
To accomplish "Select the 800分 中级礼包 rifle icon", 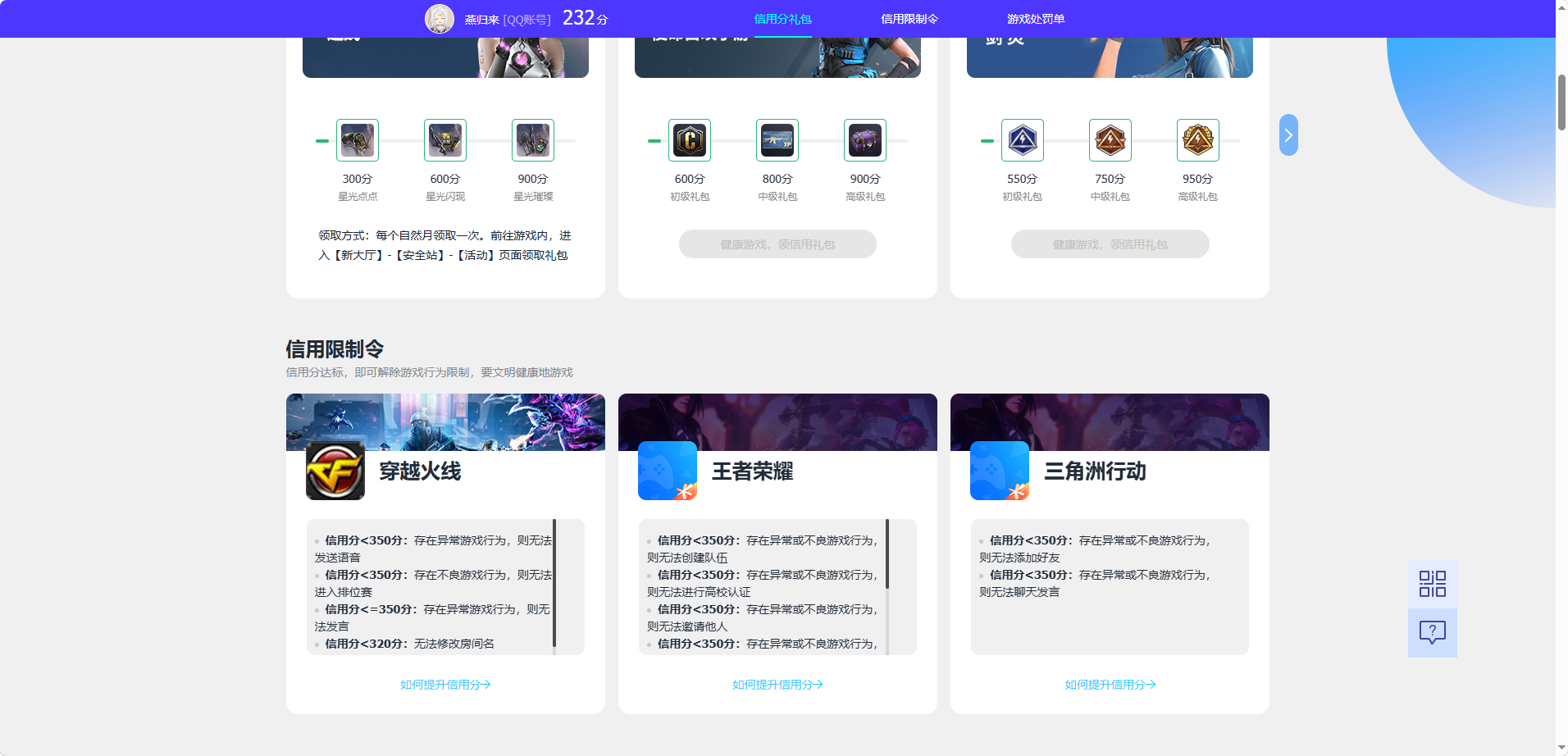I will tap(777, 140).
